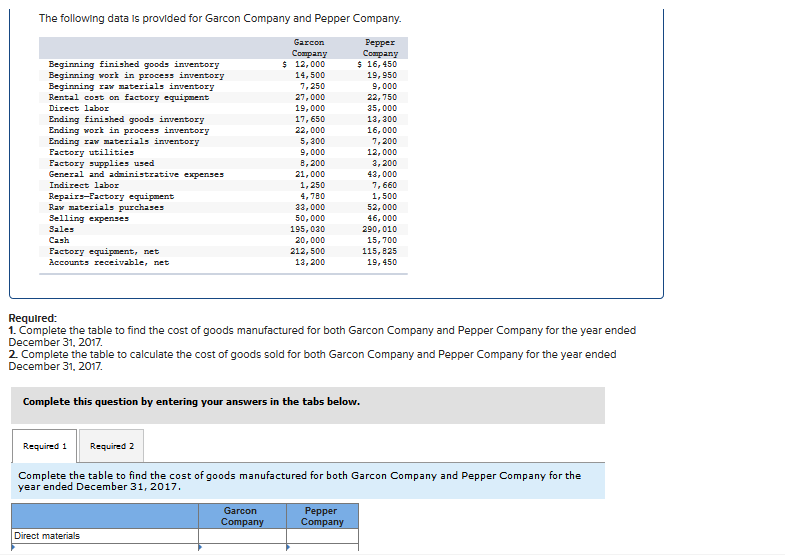
Task: Click Garcon raw materials purchases value 33,000
Action: pos(310,208)
